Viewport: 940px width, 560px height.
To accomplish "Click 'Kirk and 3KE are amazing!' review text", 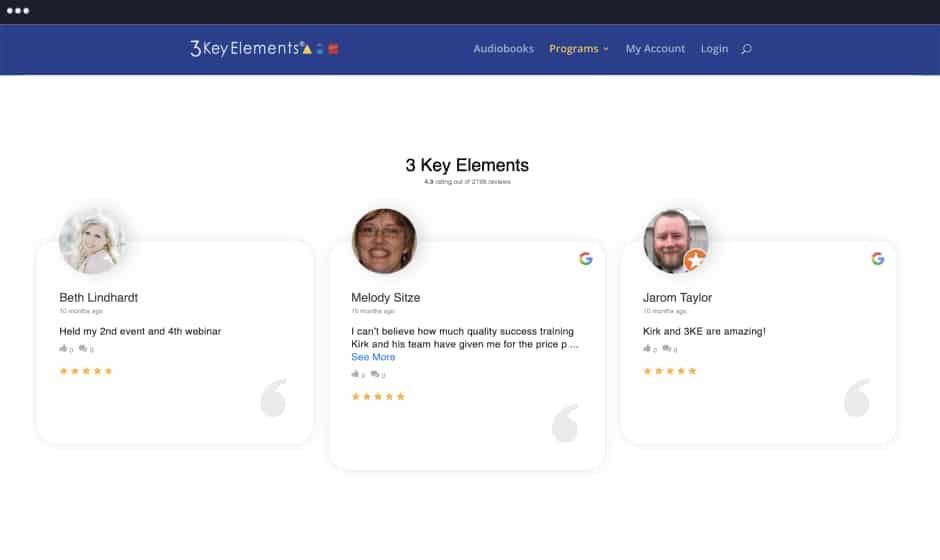I will pos(704,331).
